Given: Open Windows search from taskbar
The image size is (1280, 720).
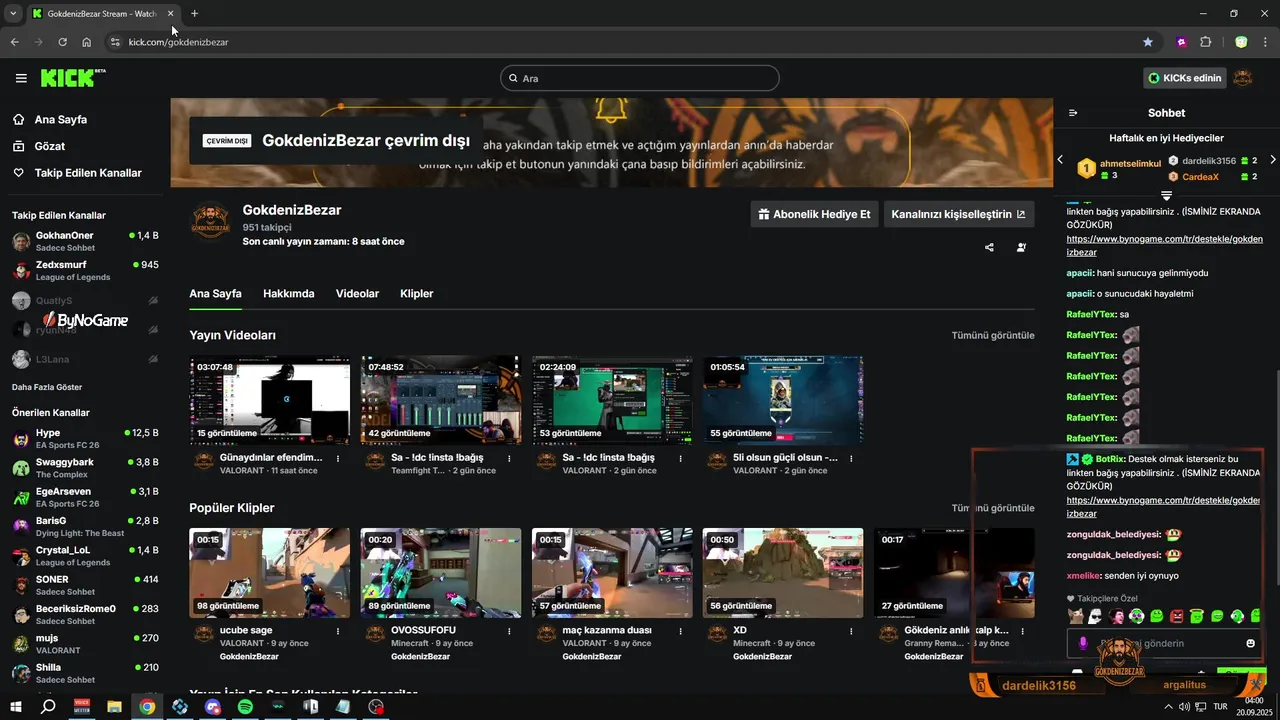Looking at the screenshot, I should 48,706.
